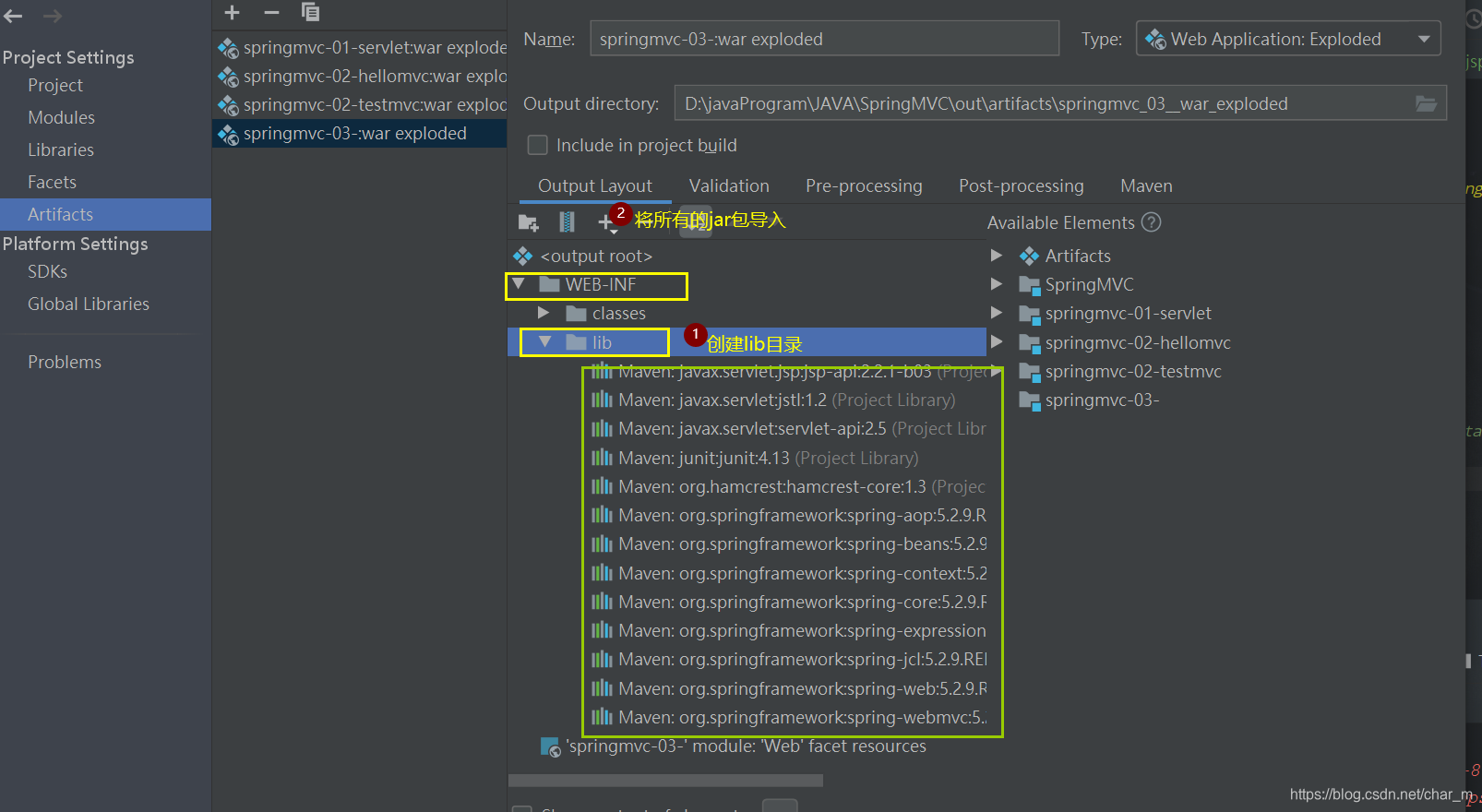Click WEB-INF folder icon
The image size is (1482, 812).
[550, 284]
